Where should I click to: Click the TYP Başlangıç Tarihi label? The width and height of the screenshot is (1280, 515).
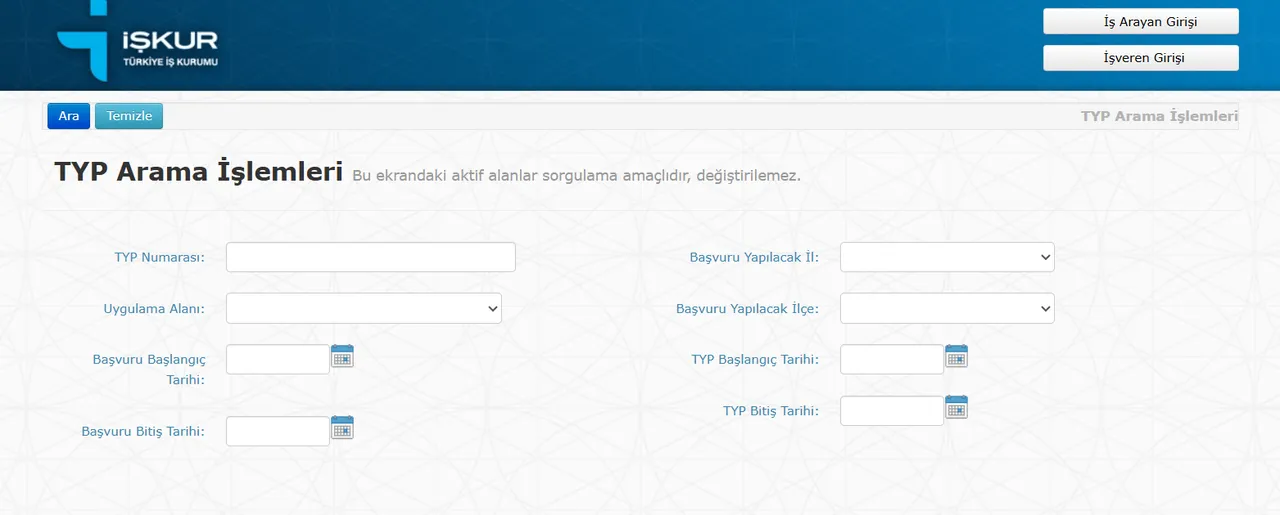[755, 359]
